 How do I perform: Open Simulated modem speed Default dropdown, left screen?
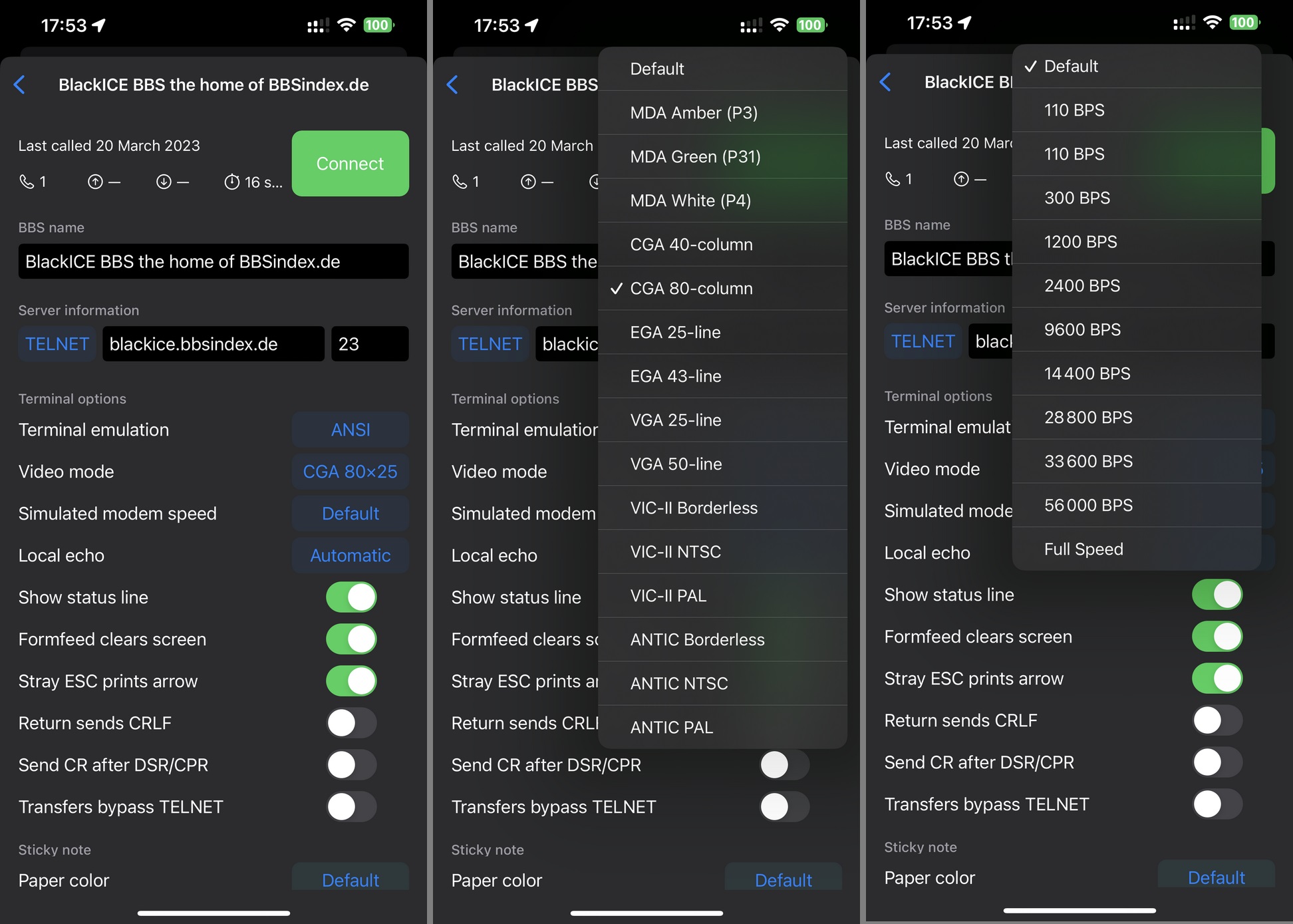click(x=351, y=514)
